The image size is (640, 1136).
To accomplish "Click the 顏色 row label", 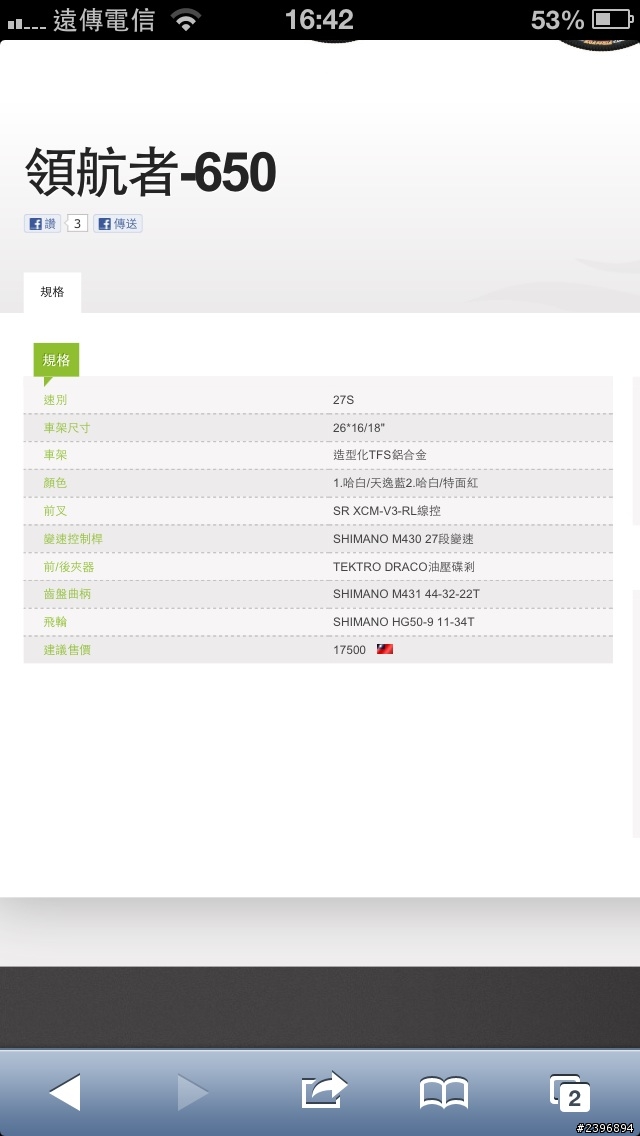I will click(55, 483).
